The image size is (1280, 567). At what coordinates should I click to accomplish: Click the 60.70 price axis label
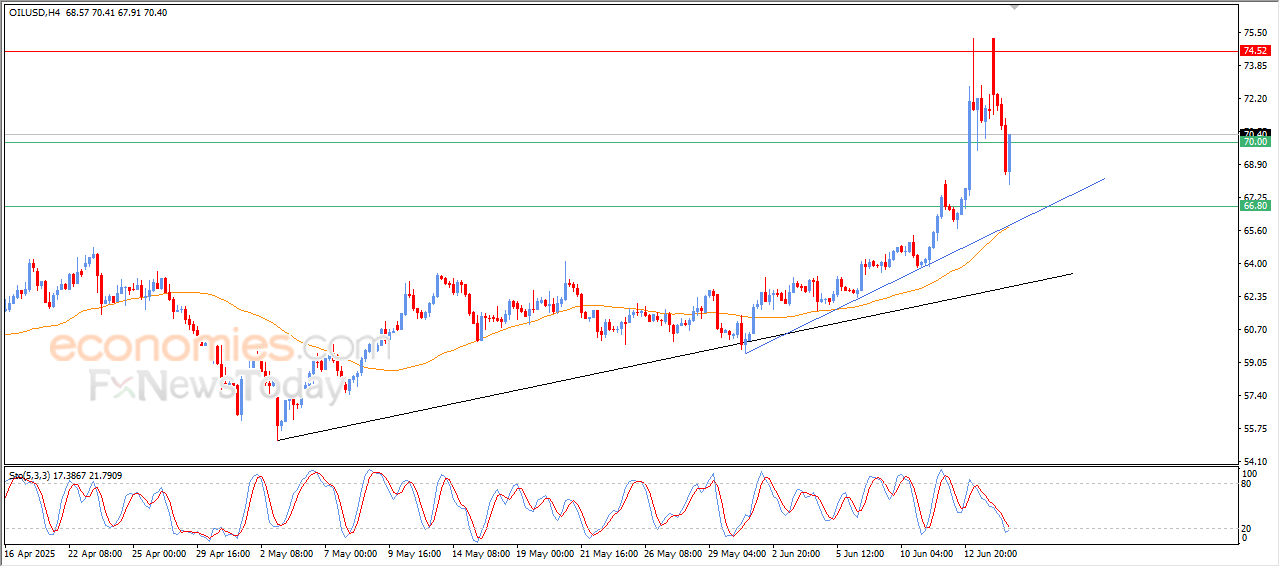tap(1257, 329)
